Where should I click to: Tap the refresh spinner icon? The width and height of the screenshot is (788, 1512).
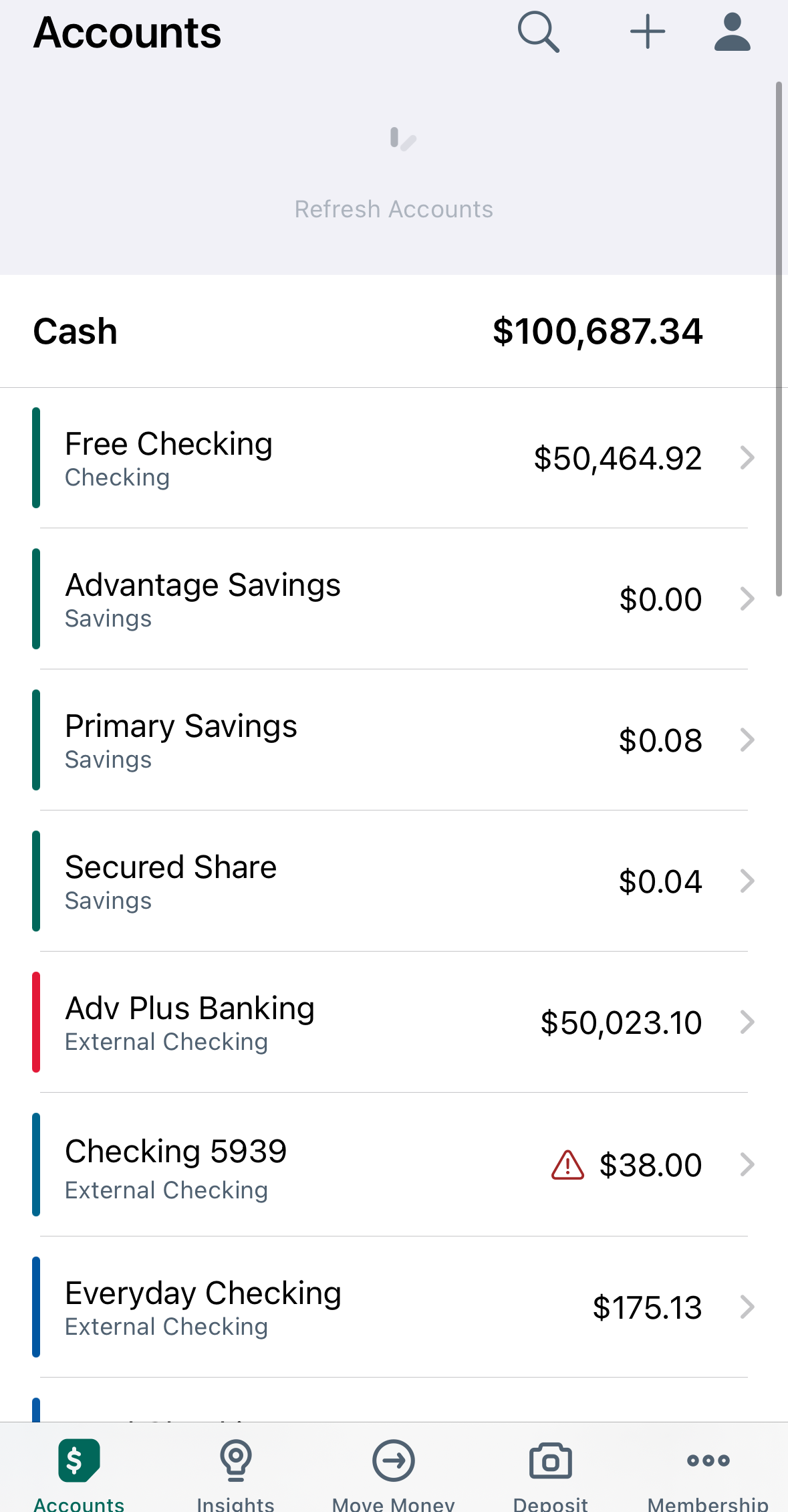(402, 139)
